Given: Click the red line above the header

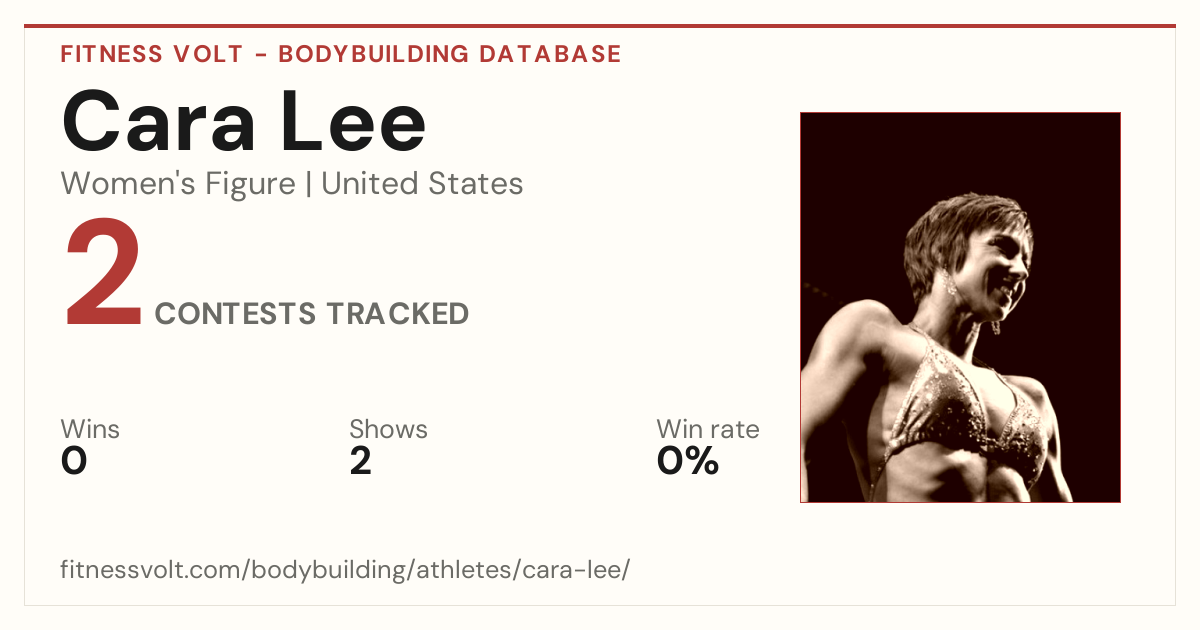Looking at the screenshot, I should [x=600, y=26].
